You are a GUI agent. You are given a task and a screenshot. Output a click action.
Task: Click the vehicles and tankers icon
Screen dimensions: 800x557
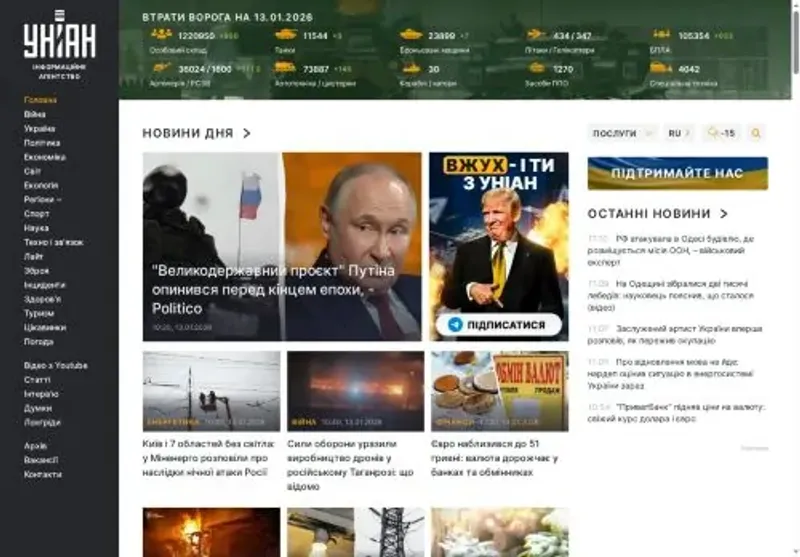(285, 68)
